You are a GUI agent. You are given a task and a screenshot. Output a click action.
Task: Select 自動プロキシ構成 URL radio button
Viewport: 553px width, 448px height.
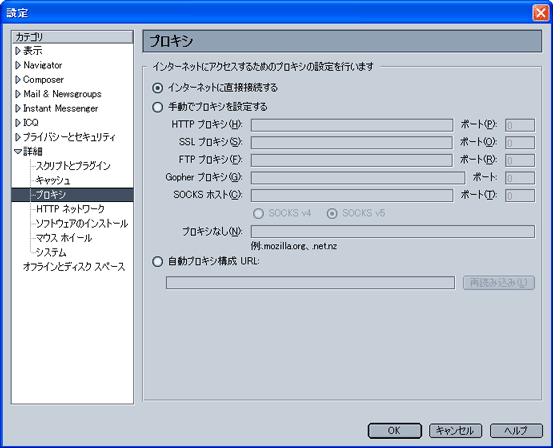click(157, 261)
